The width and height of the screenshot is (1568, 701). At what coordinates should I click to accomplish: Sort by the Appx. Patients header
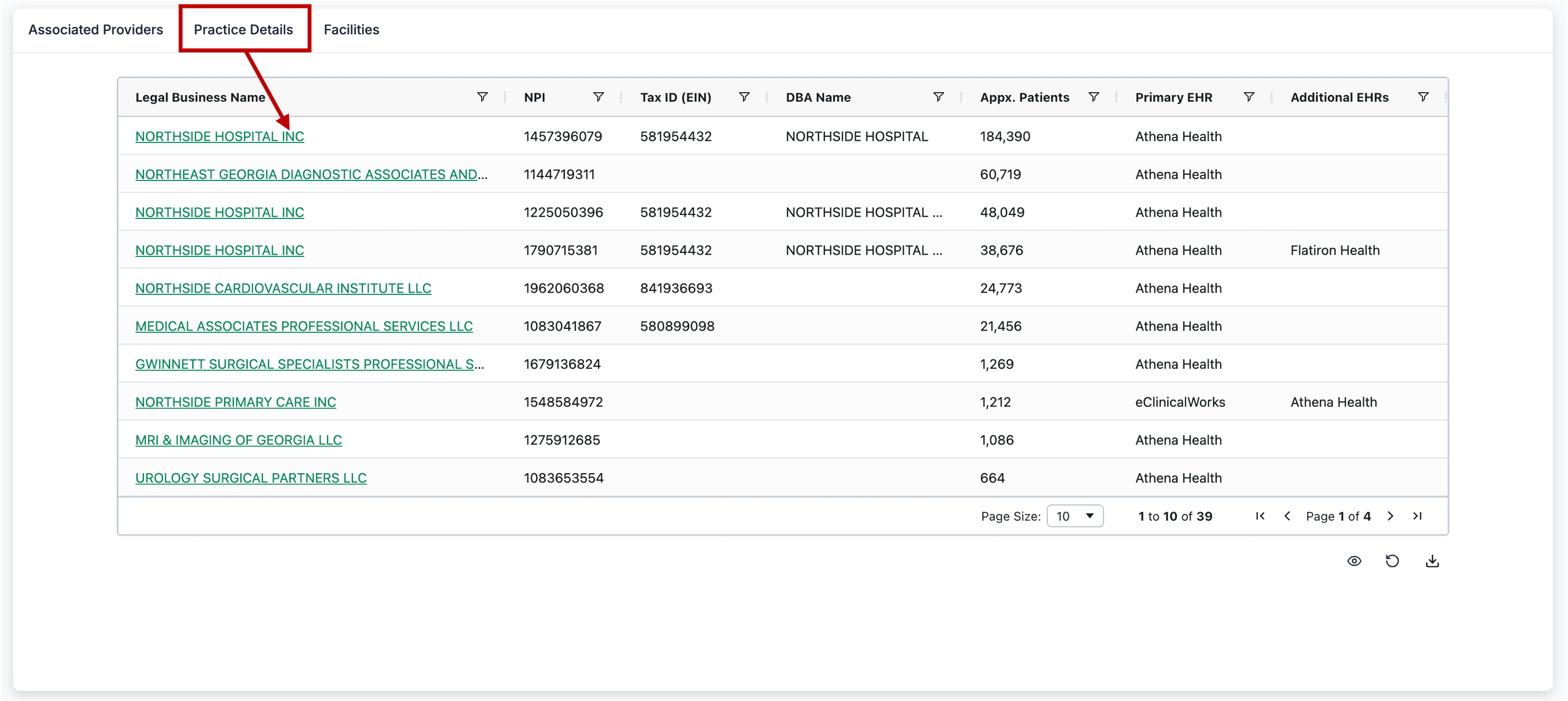1024,97
